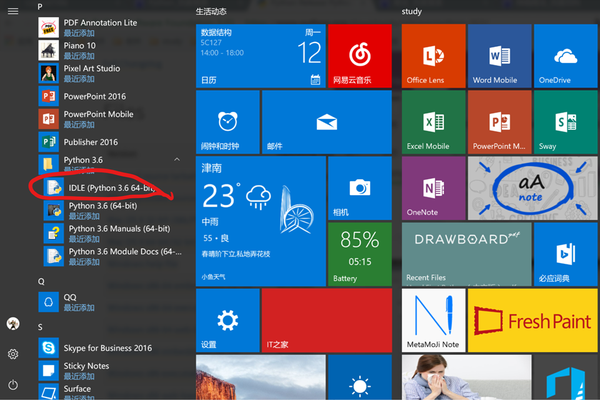Viewport: 600px width, 400px height.
Task: Launch Excel Mobile tile
Action: tap(434, 122)
